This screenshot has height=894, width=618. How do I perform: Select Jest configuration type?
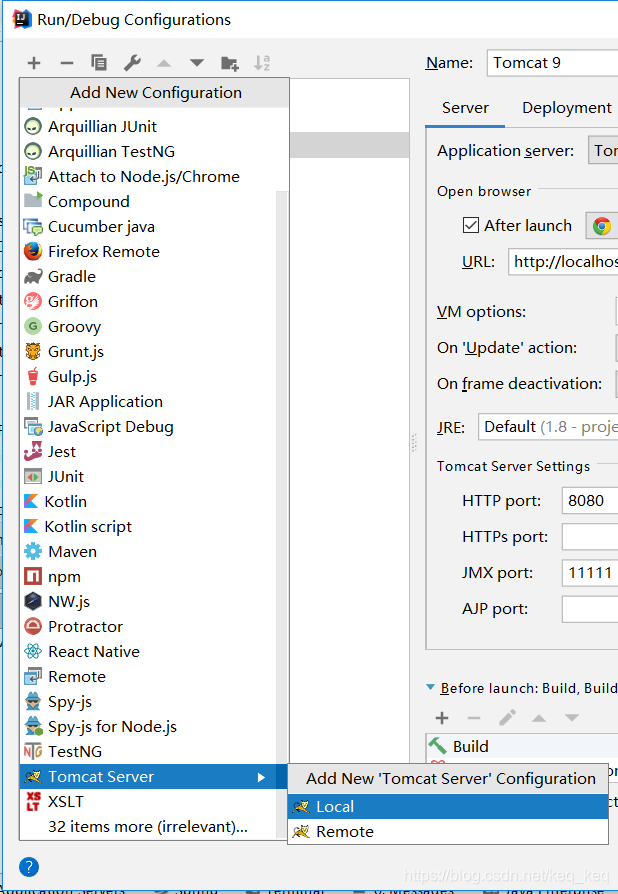[148, 452]
